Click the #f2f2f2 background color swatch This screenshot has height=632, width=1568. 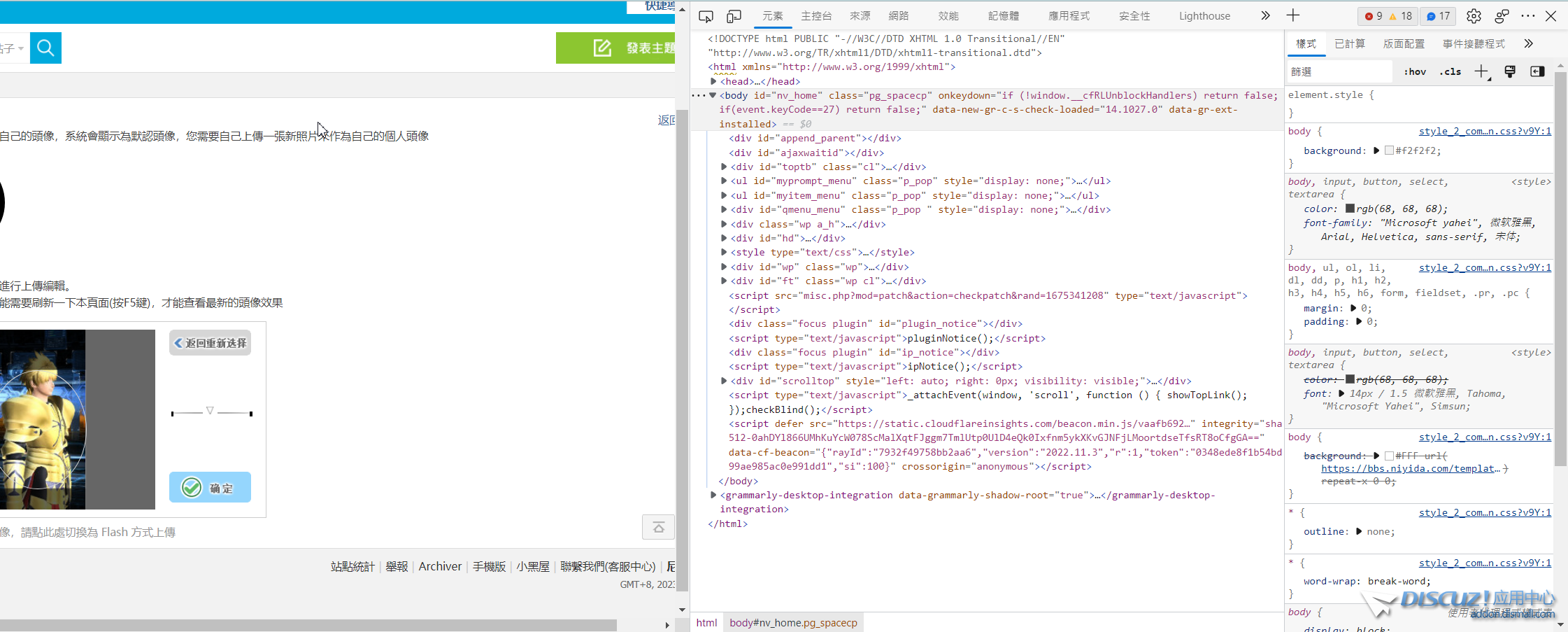1389,150
